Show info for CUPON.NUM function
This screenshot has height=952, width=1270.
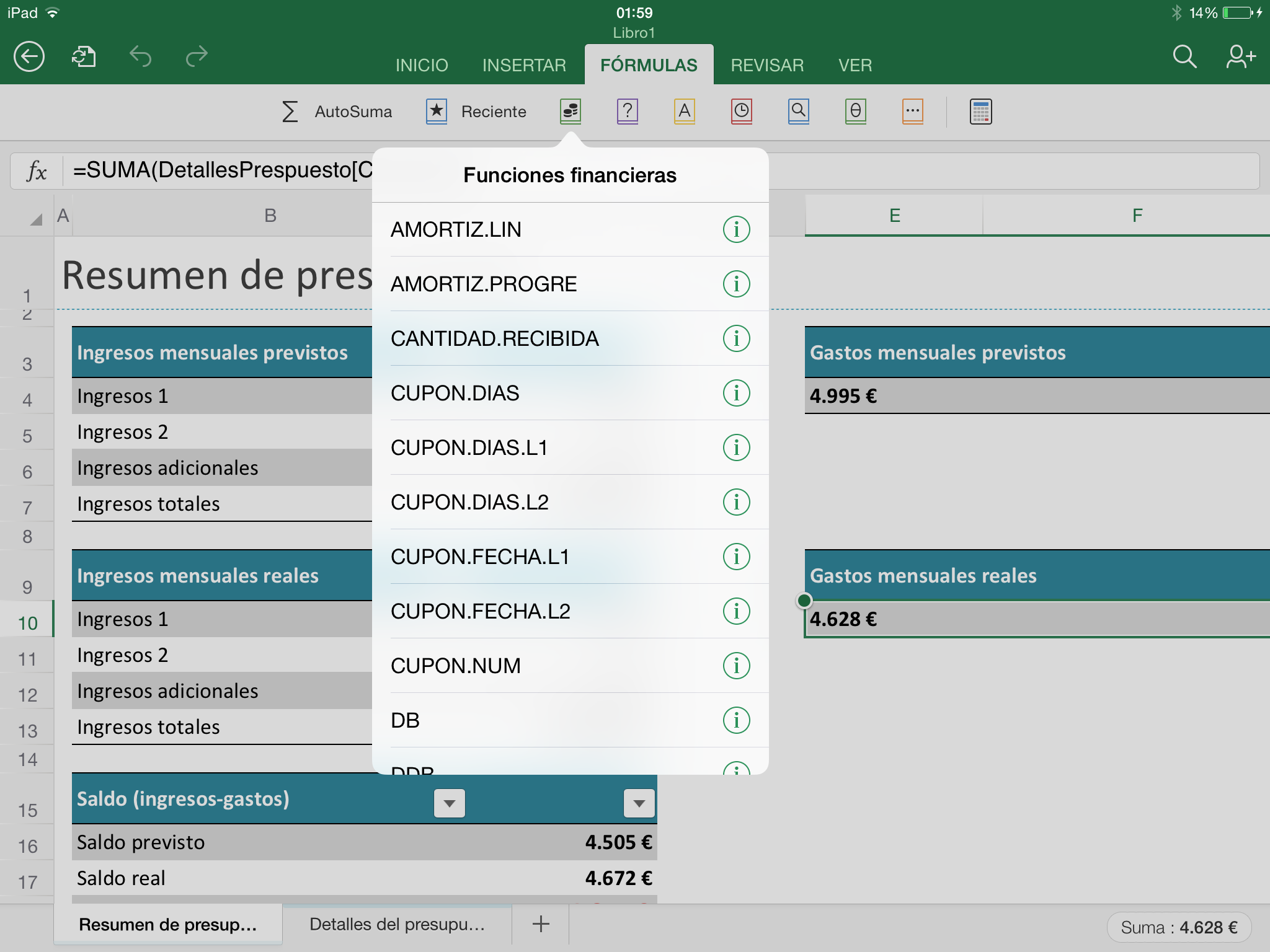(736, 666)
